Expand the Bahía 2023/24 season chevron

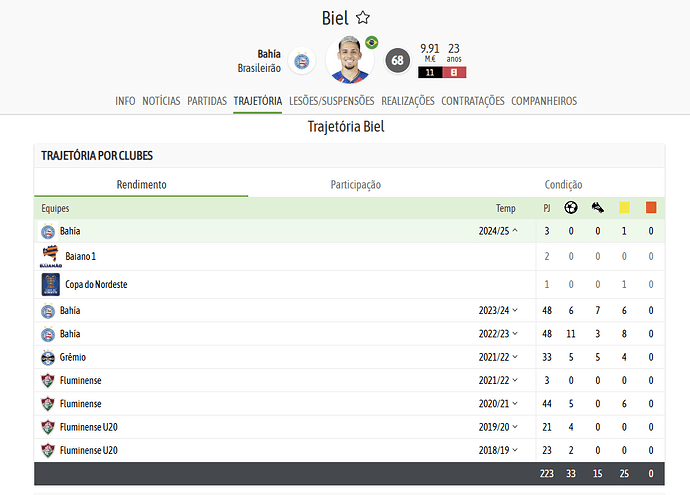[x=515, y=310]
